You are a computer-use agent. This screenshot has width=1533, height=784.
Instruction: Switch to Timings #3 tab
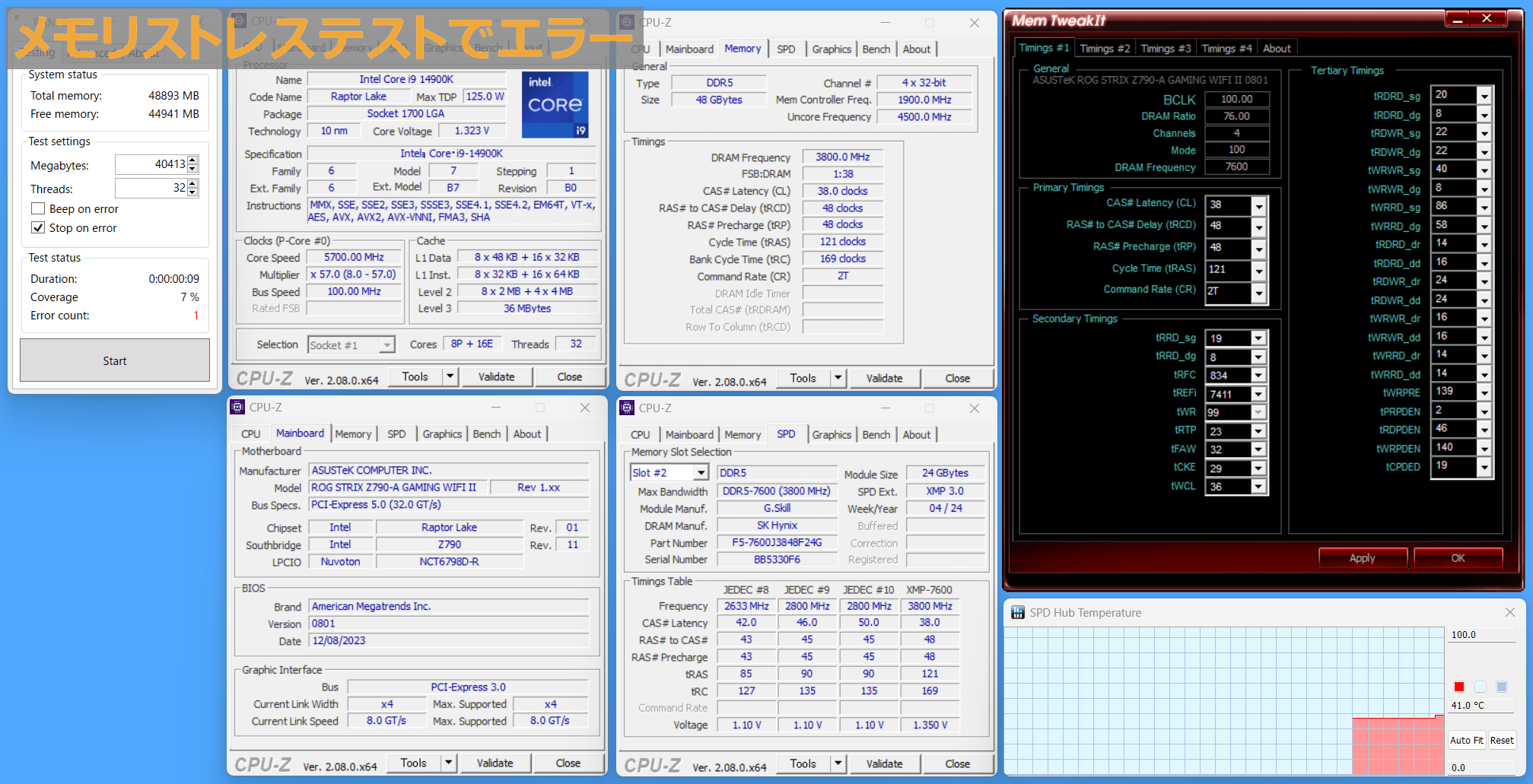tap(1166, 49)
